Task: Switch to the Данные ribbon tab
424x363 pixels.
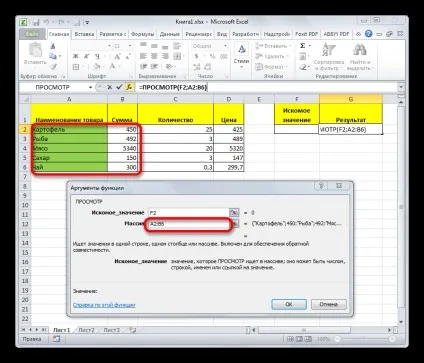Action: click(170, 34)
